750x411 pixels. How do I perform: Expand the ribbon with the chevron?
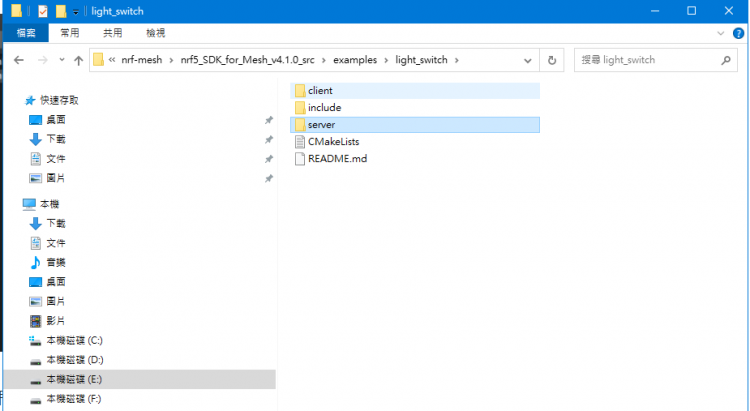pos(720,33)
